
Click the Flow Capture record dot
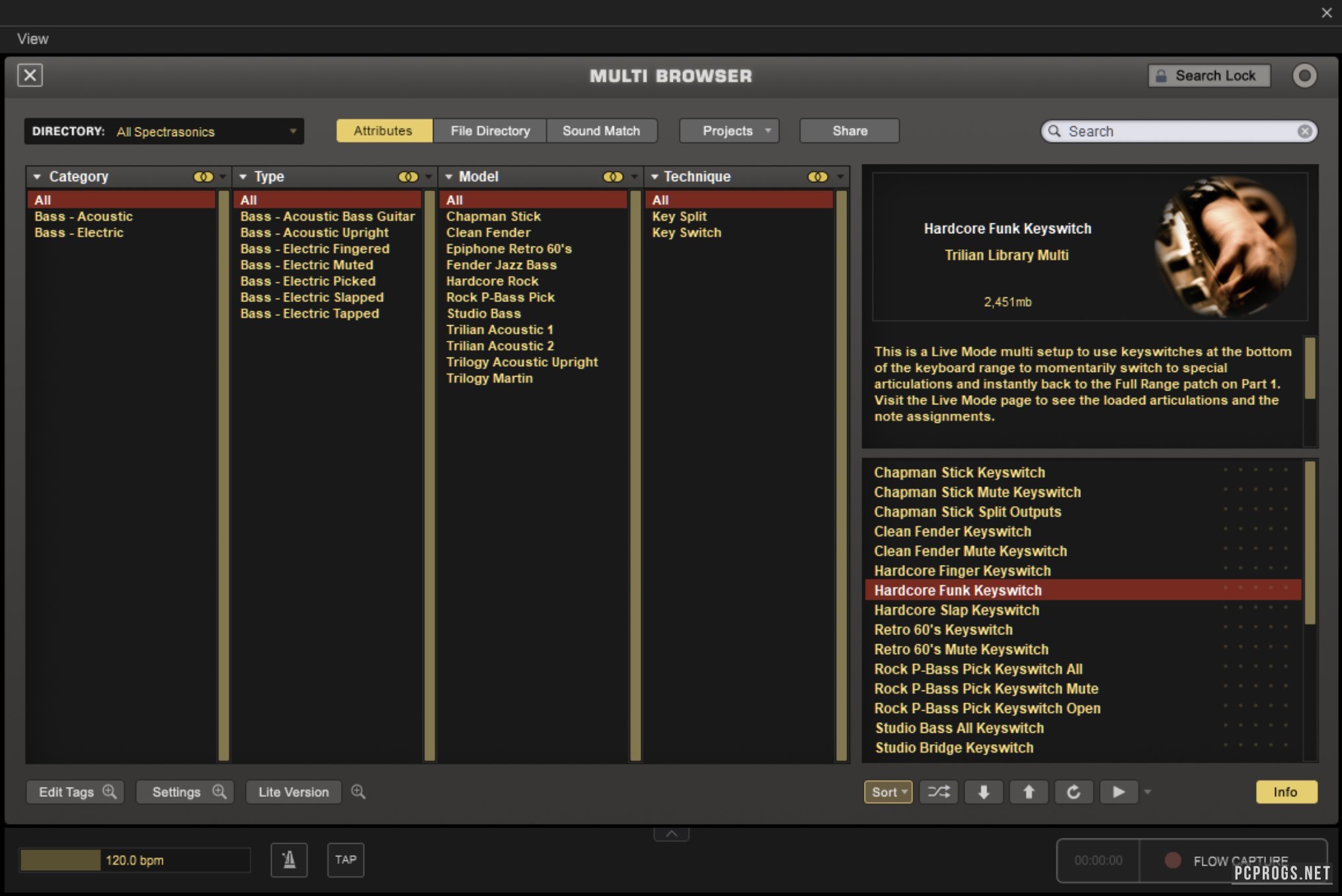click(1173, 860)
